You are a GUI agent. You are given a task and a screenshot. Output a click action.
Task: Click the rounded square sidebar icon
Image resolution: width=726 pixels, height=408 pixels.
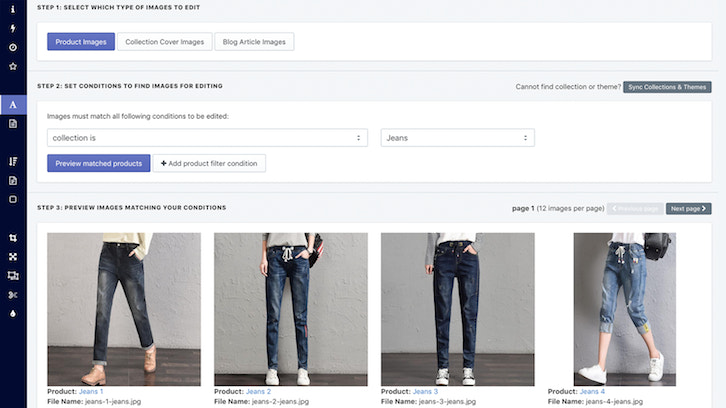point(13,199)
